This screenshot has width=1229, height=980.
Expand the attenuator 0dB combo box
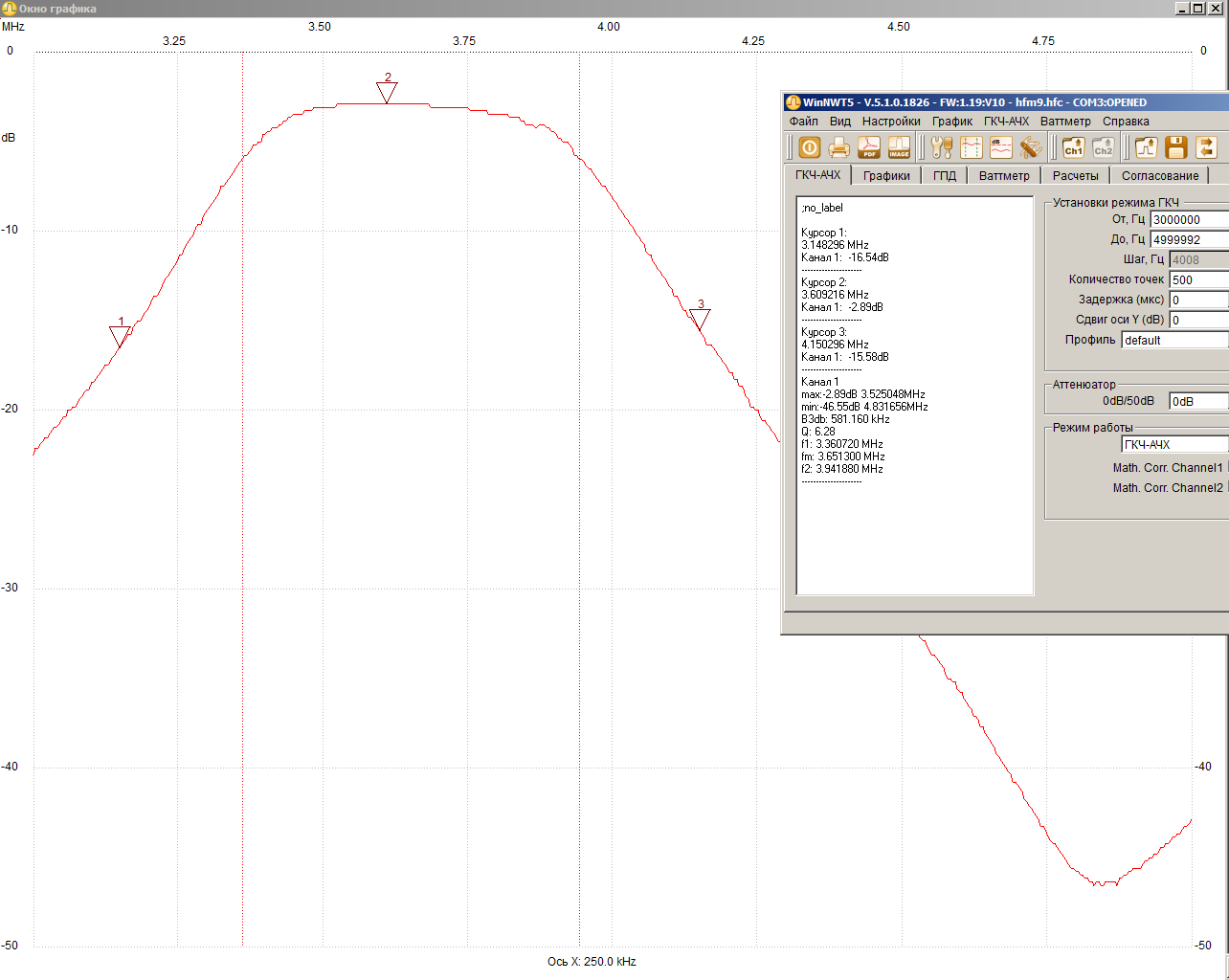[1197, 402]
